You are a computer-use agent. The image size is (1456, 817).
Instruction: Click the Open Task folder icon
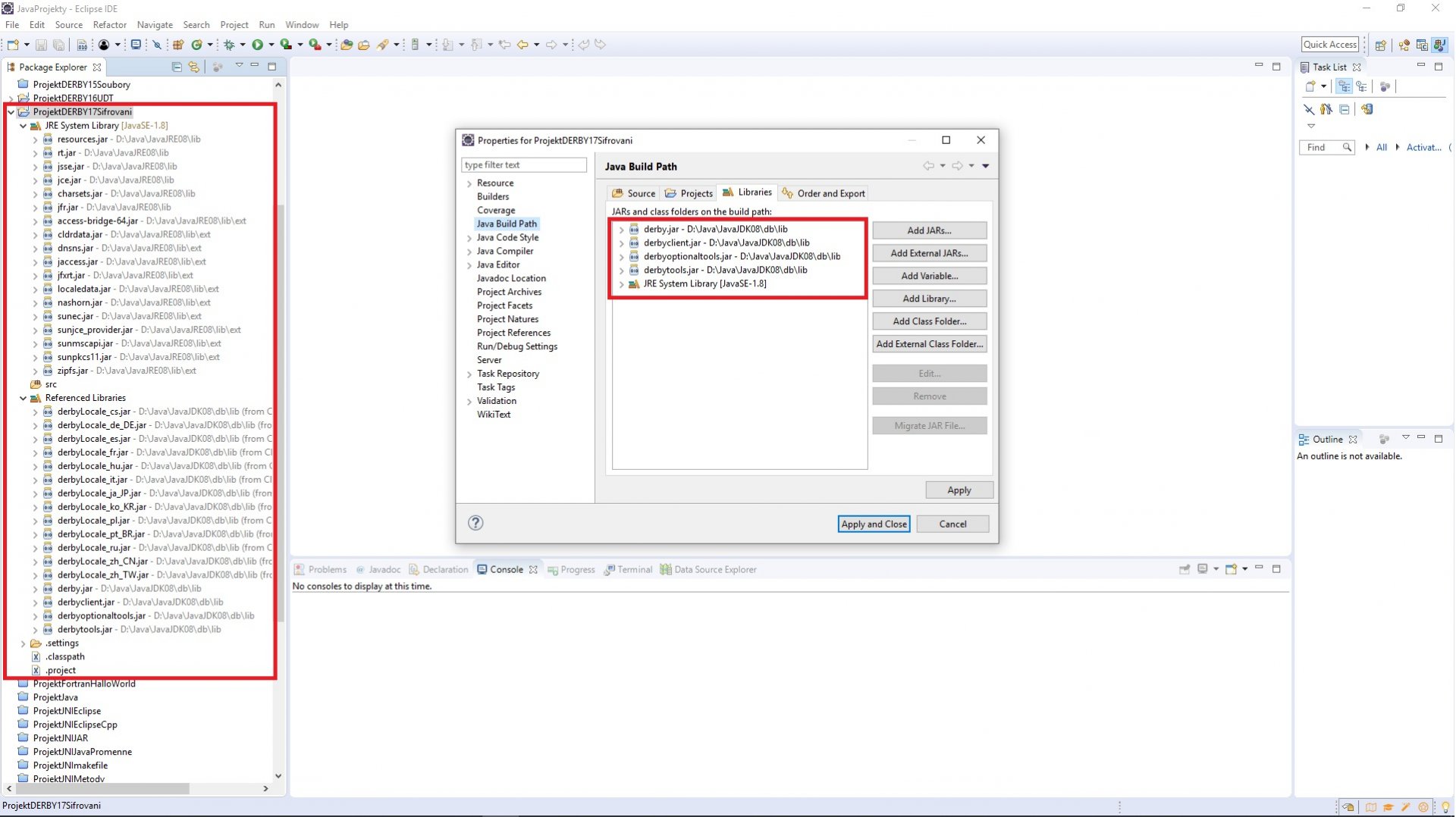click(364, 45)
